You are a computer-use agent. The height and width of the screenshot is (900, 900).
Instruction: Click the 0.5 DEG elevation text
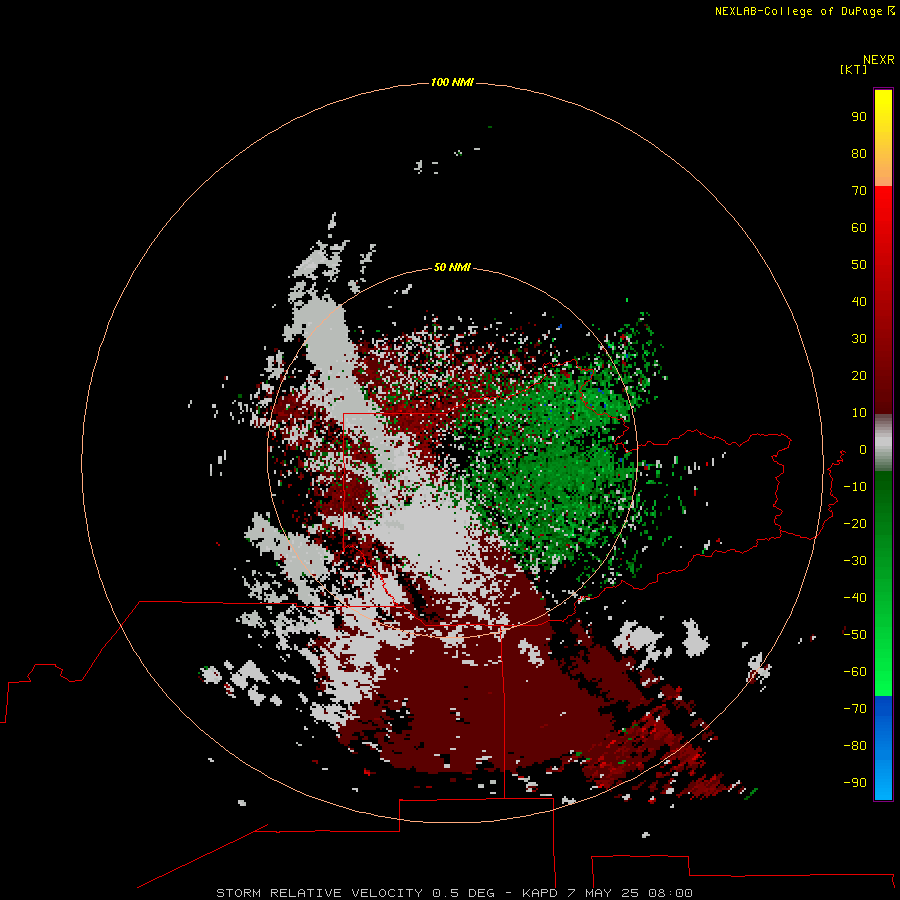click(x=463, y=893)
